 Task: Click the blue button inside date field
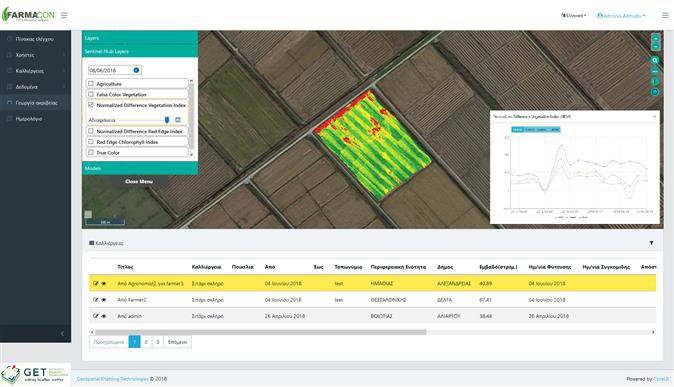click(136, 70)
